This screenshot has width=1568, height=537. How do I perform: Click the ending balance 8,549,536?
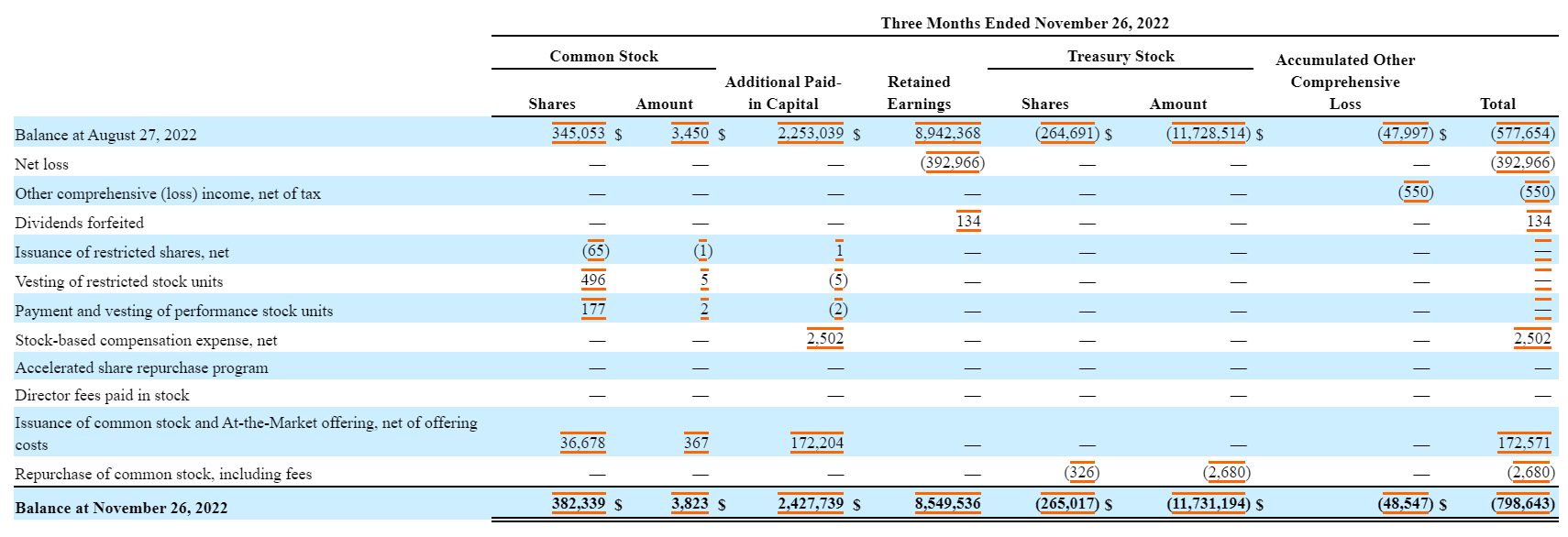pos(947,503)
